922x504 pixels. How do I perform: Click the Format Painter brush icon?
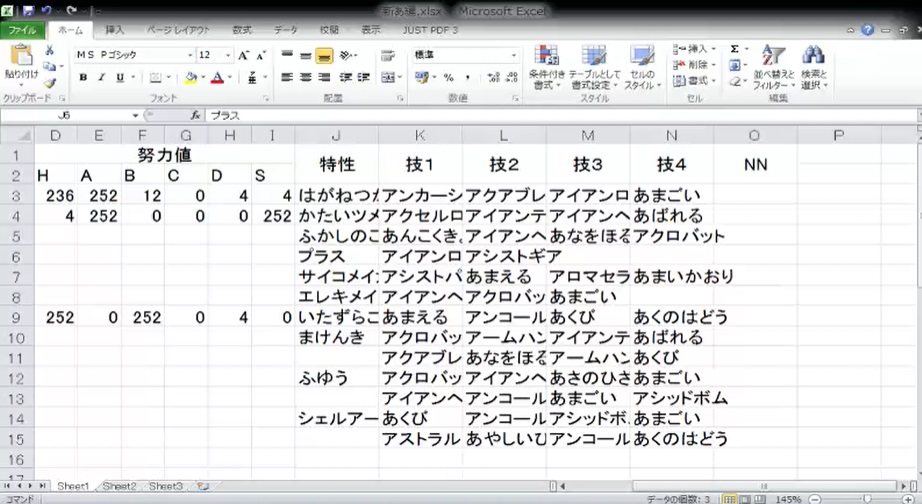coord(50,83)
